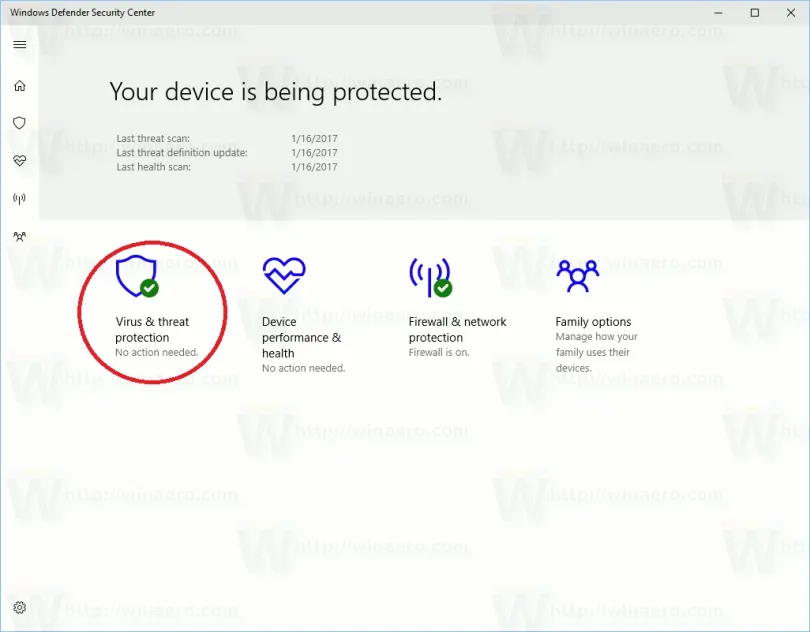This screenshot has height=632, width=810.
Task: Click the Windows Defender Security Center title
Action: pyautogui.click(x=82, y=12)
